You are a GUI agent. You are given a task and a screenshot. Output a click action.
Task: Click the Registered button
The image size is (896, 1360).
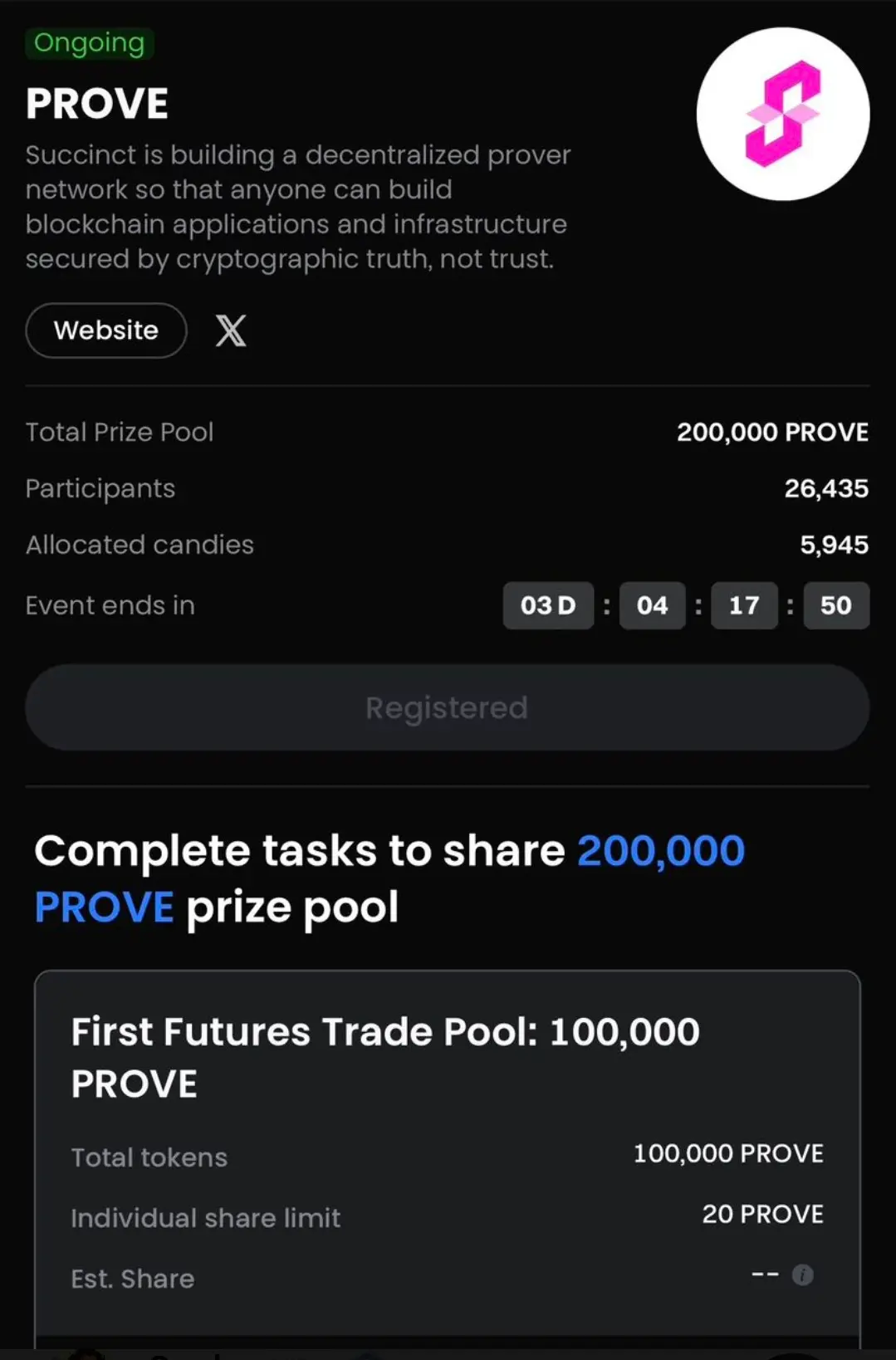tap(448, 707)
